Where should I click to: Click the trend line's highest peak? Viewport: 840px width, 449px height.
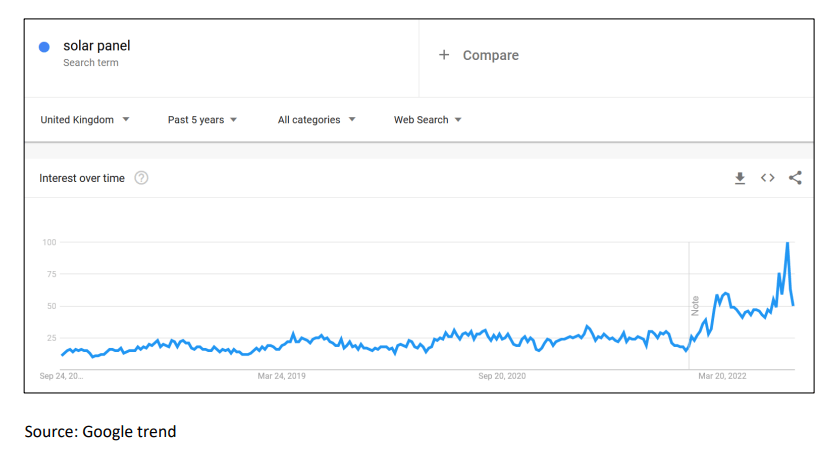click(x=788, y=243)
